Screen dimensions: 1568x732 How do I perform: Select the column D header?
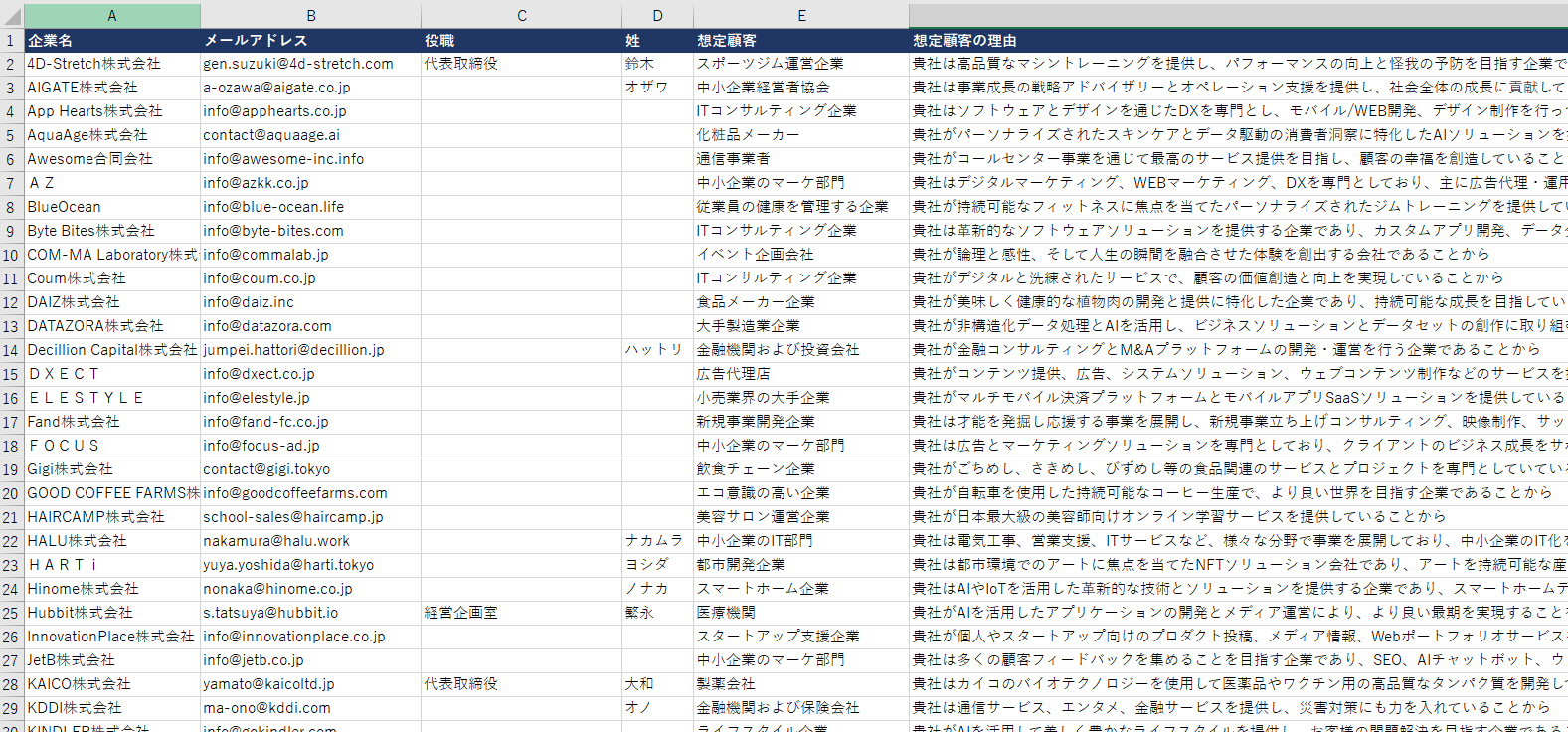(657, 16)
